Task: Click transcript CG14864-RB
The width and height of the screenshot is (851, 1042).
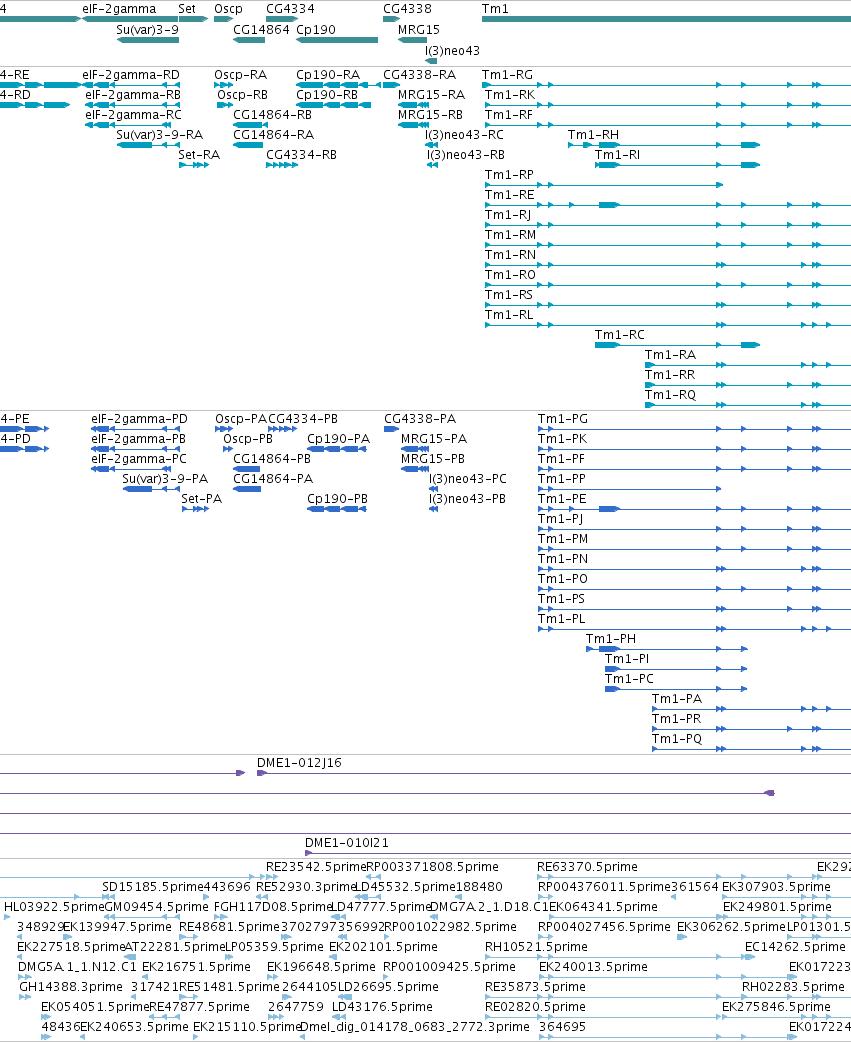Action: pos(248,125)
